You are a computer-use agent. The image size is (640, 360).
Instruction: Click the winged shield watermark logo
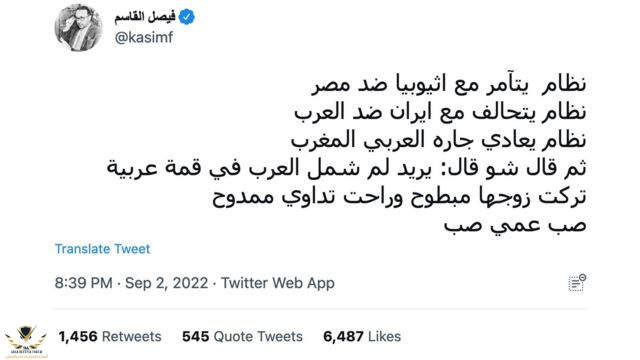click(x=26, y=340)
